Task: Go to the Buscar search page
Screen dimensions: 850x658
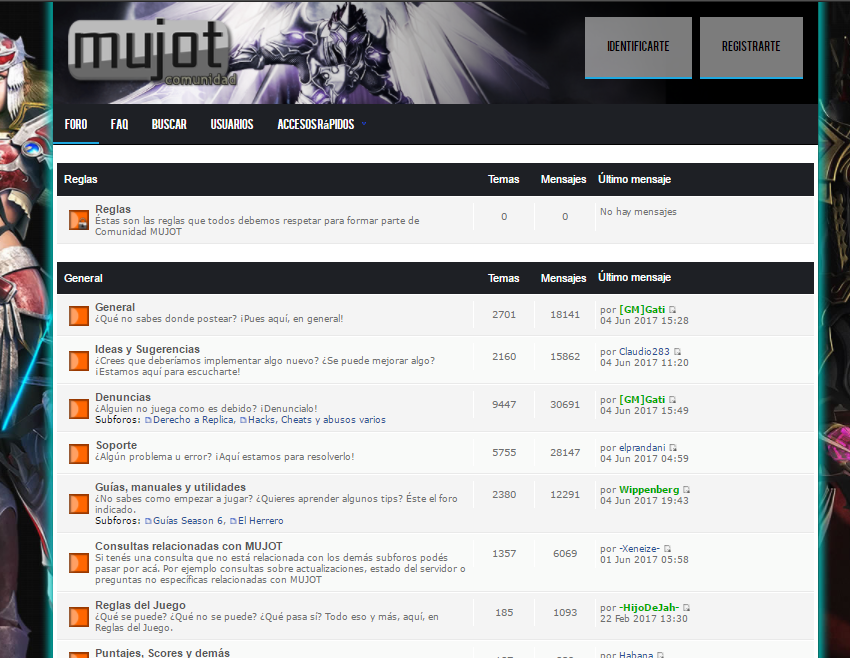Action: pyautogui.click(x=169, y=125)
